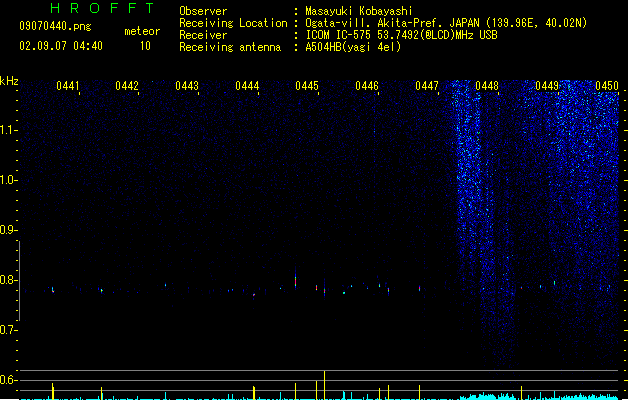Click the 0.7 kHz axis label
This screenshot has height=400, width=629.
tap(8, 330)
